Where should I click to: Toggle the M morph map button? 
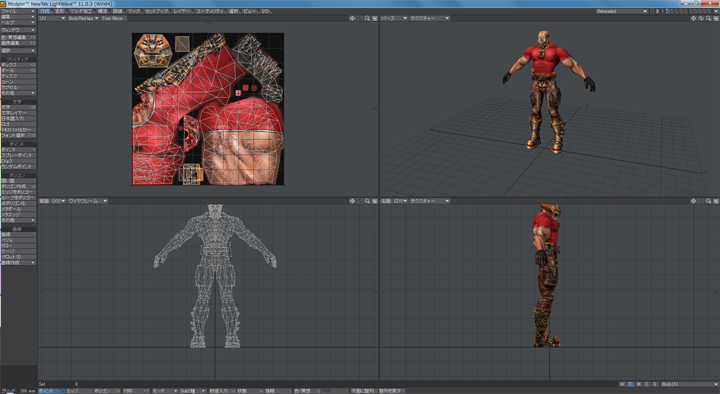639,384
